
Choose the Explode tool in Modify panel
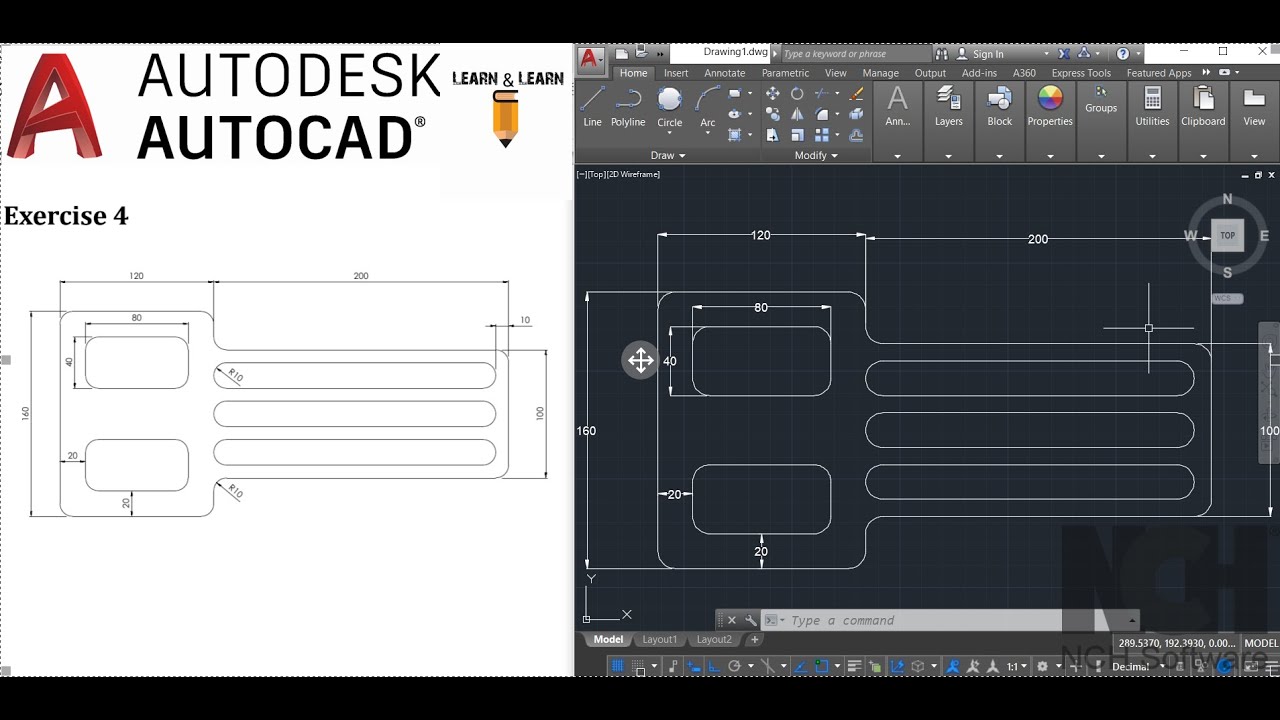856,114
